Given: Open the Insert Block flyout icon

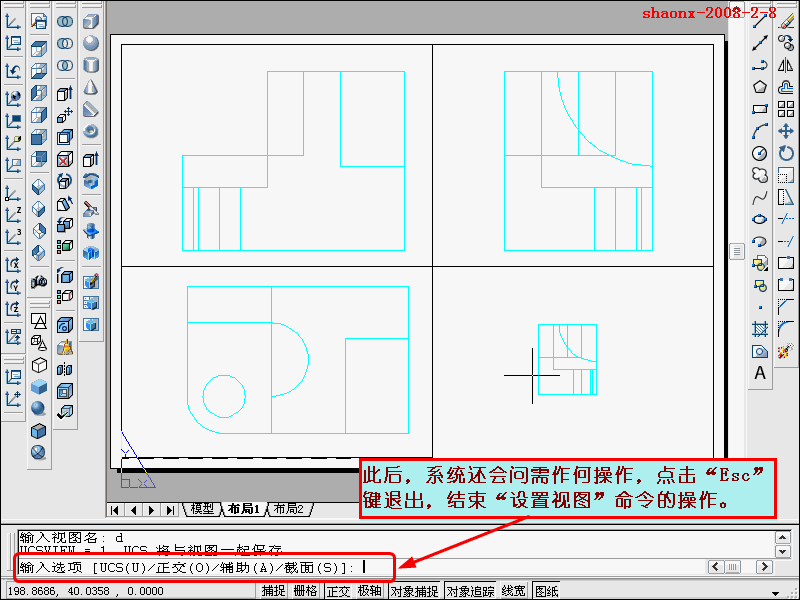Looking at the screenshot, I should pyautogui.click(x=760, y=263).
